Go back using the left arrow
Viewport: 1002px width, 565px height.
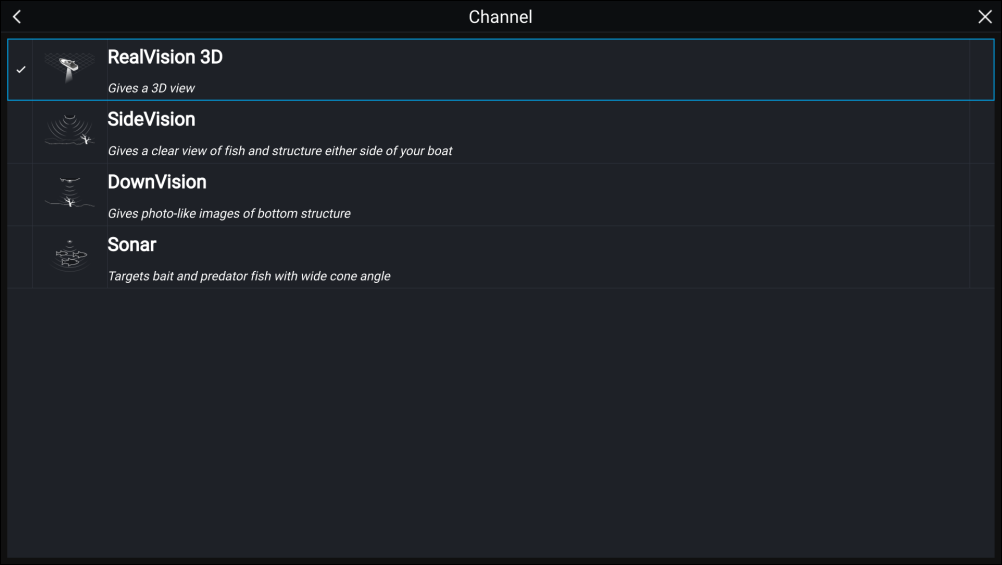tap(17, 17)
